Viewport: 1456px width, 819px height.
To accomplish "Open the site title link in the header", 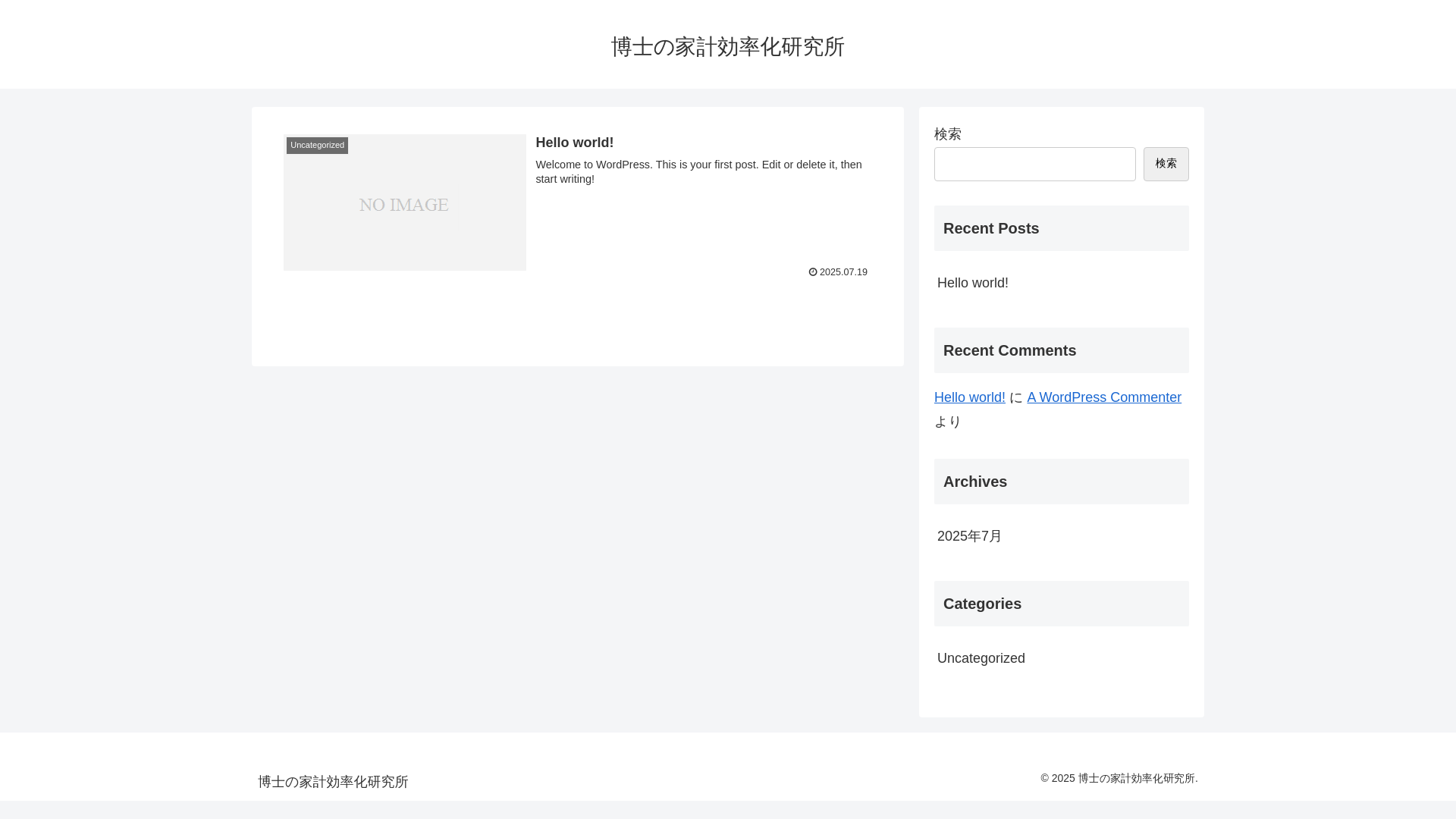I will [727, 47].
